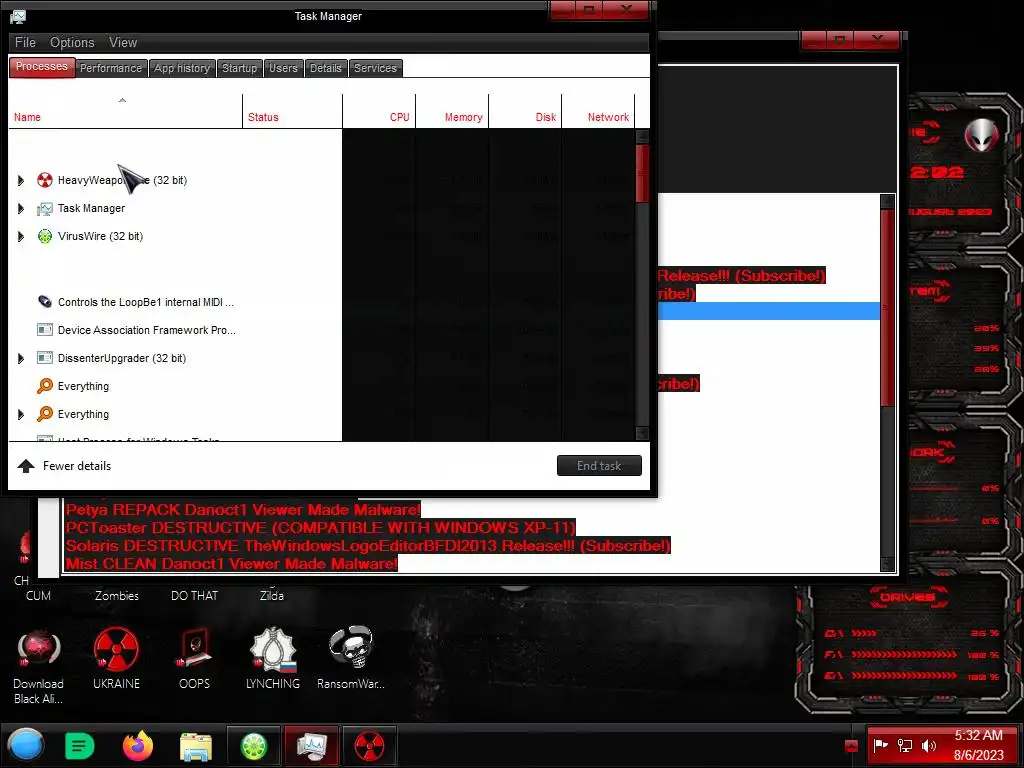Viewport: 1024px width, 768px height.
Task: Click the HeavyWeapon radiation process icon
Action: point(44,180)
